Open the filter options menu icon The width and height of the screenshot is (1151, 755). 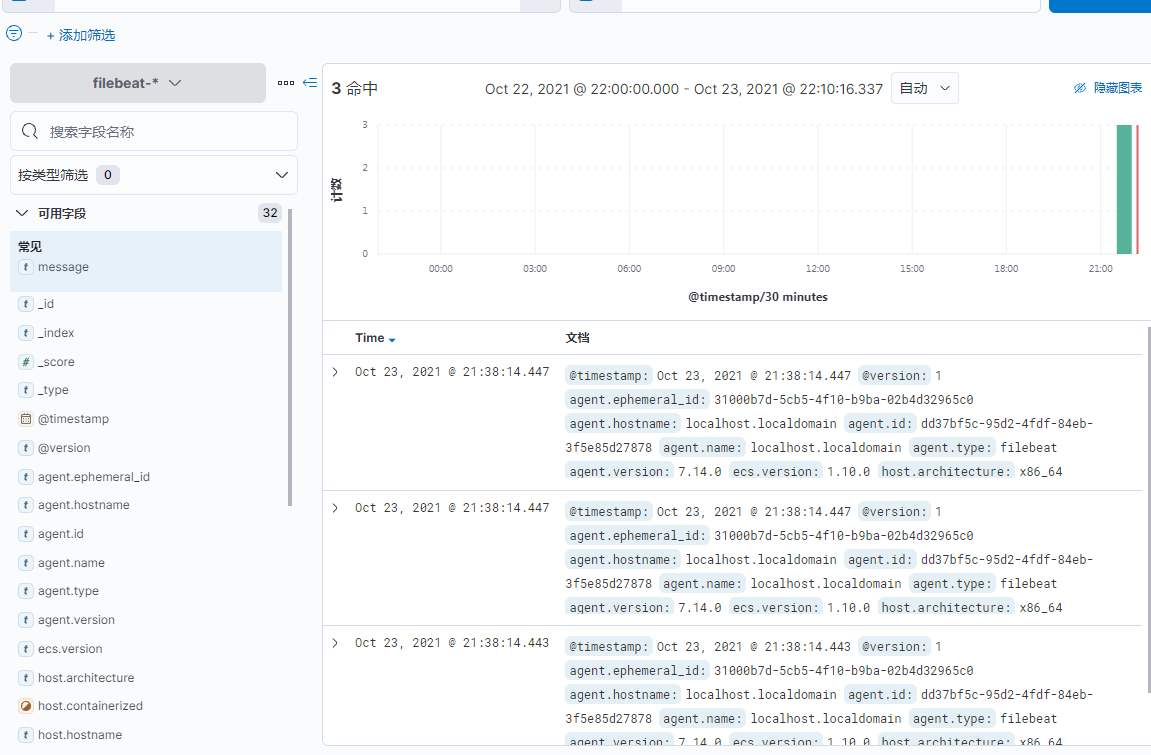coord(14,33)
